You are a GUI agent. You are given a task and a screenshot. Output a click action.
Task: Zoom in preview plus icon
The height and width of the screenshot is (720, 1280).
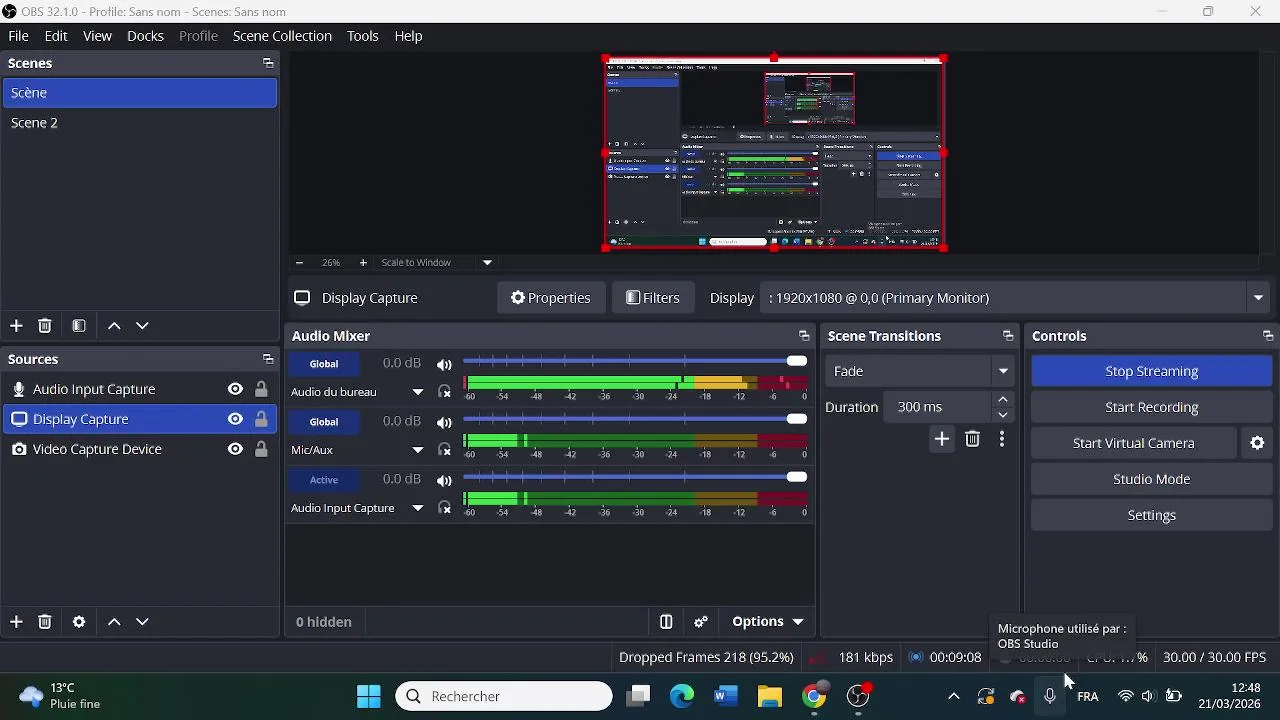point(363,263)
